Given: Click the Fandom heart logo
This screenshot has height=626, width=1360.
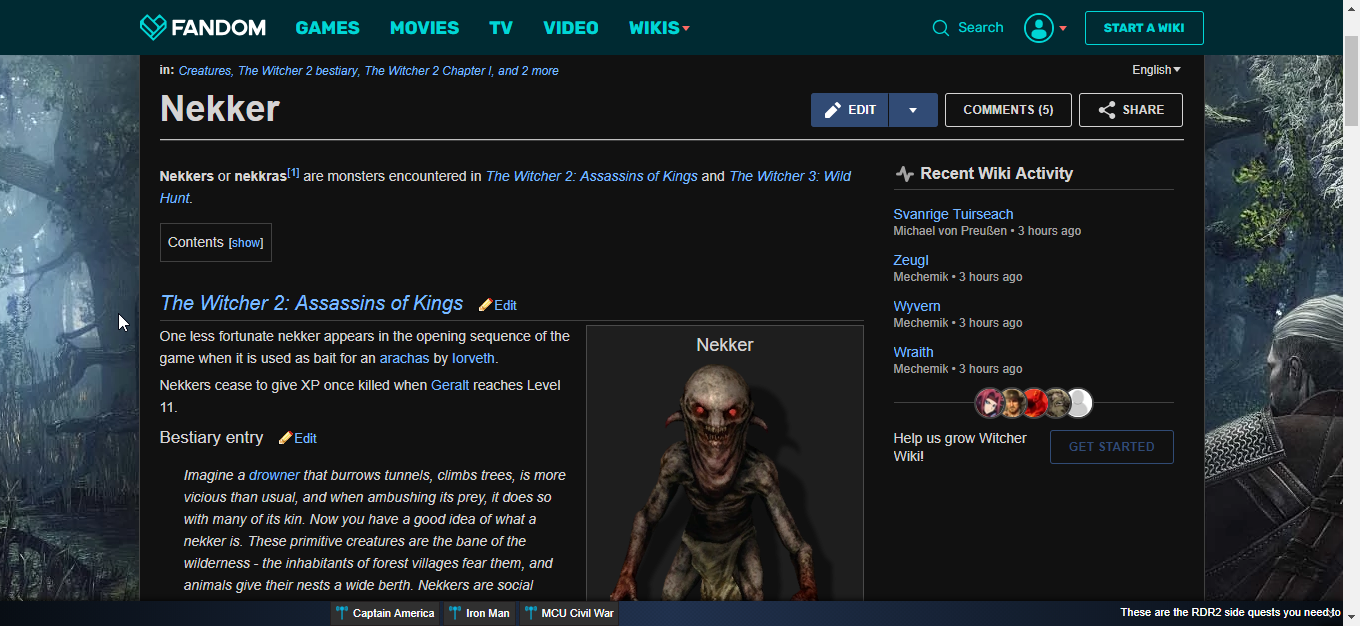Looking at the screenshot, I should coord(153,27).
